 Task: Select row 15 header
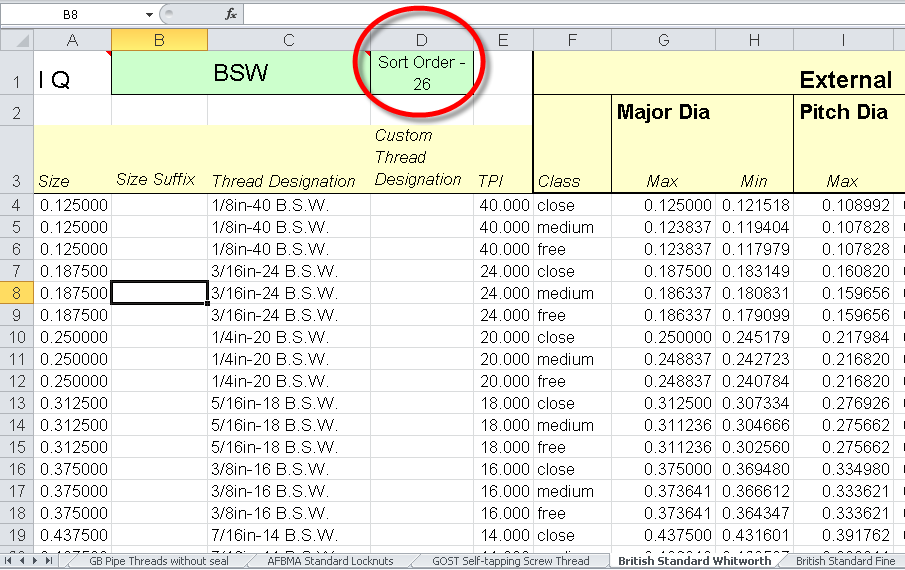(x=17, y=447)
